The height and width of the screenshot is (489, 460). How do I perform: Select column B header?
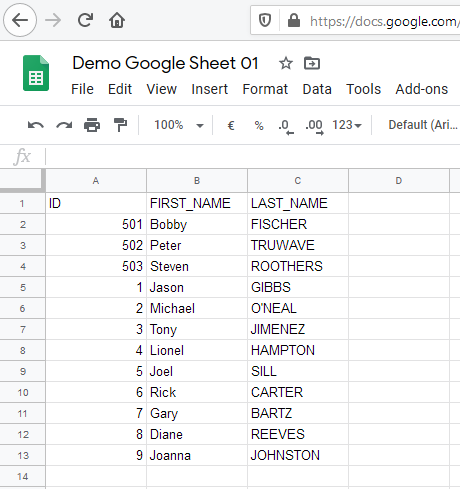(197, 181)
